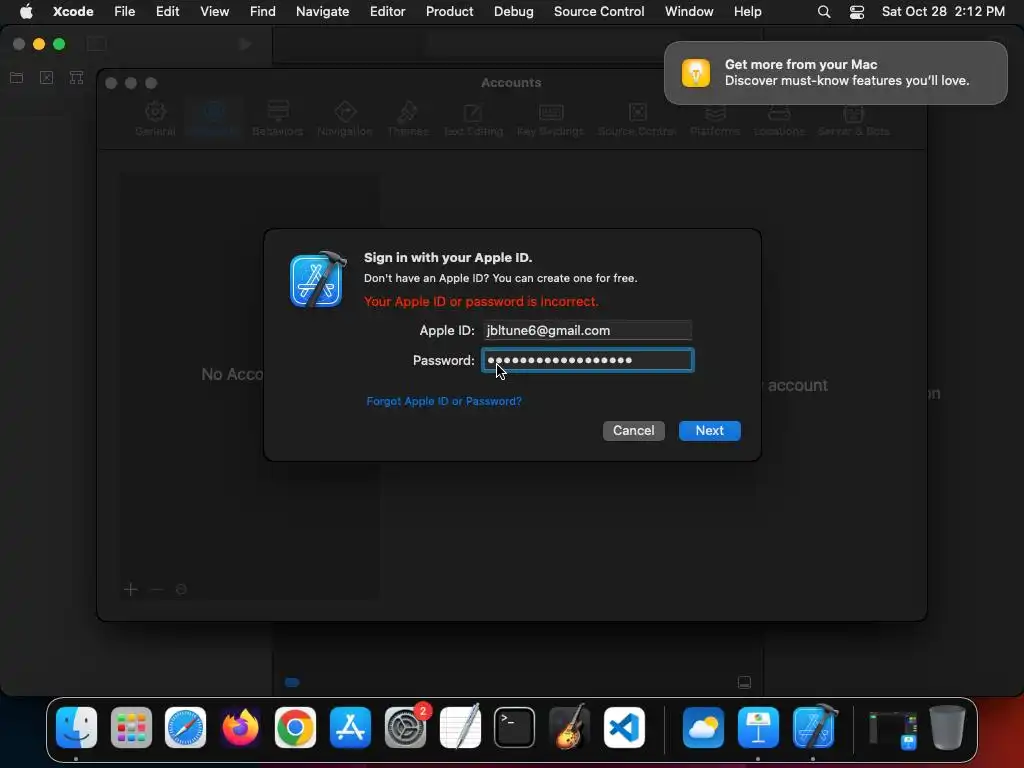The width and height of the screenshot is (1024, 768).
Task: Click the lightbulb Tips notification icon
Action: 696,72
